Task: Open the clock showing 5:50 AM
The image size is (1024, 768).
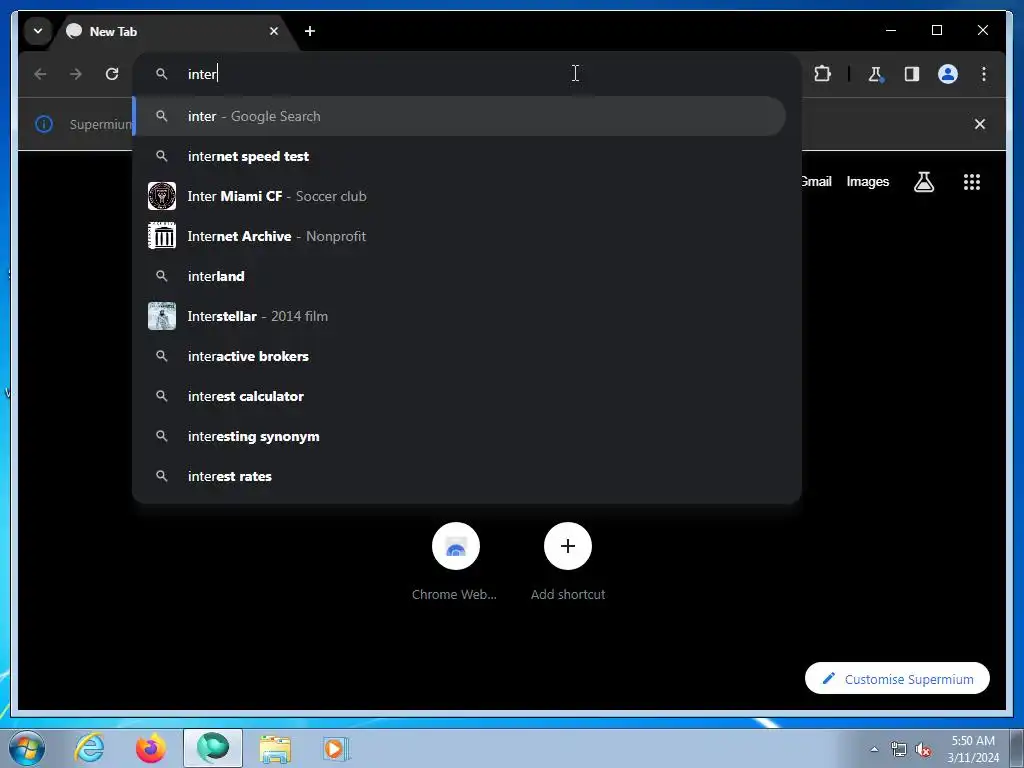Action: (973, 749)
